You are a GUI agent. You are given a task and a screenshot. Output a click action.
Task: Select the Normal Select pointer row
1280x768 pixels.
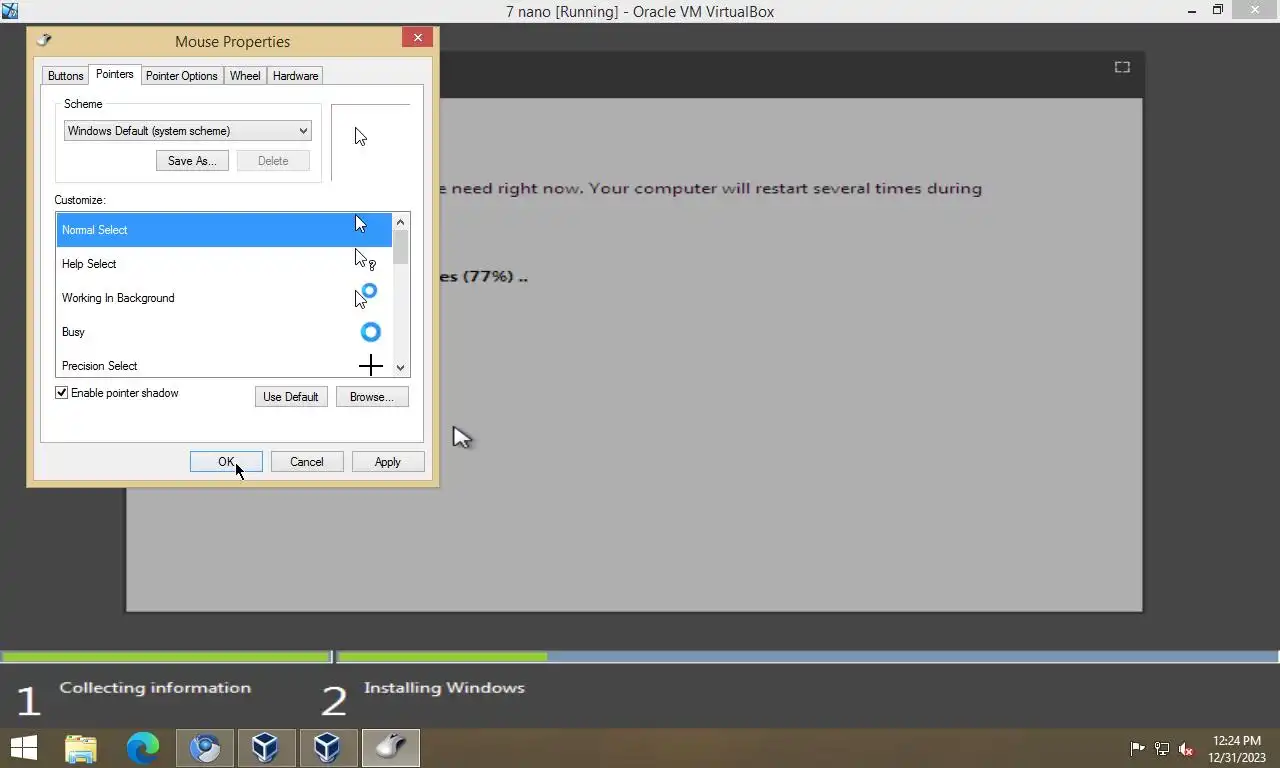(224, 230)
